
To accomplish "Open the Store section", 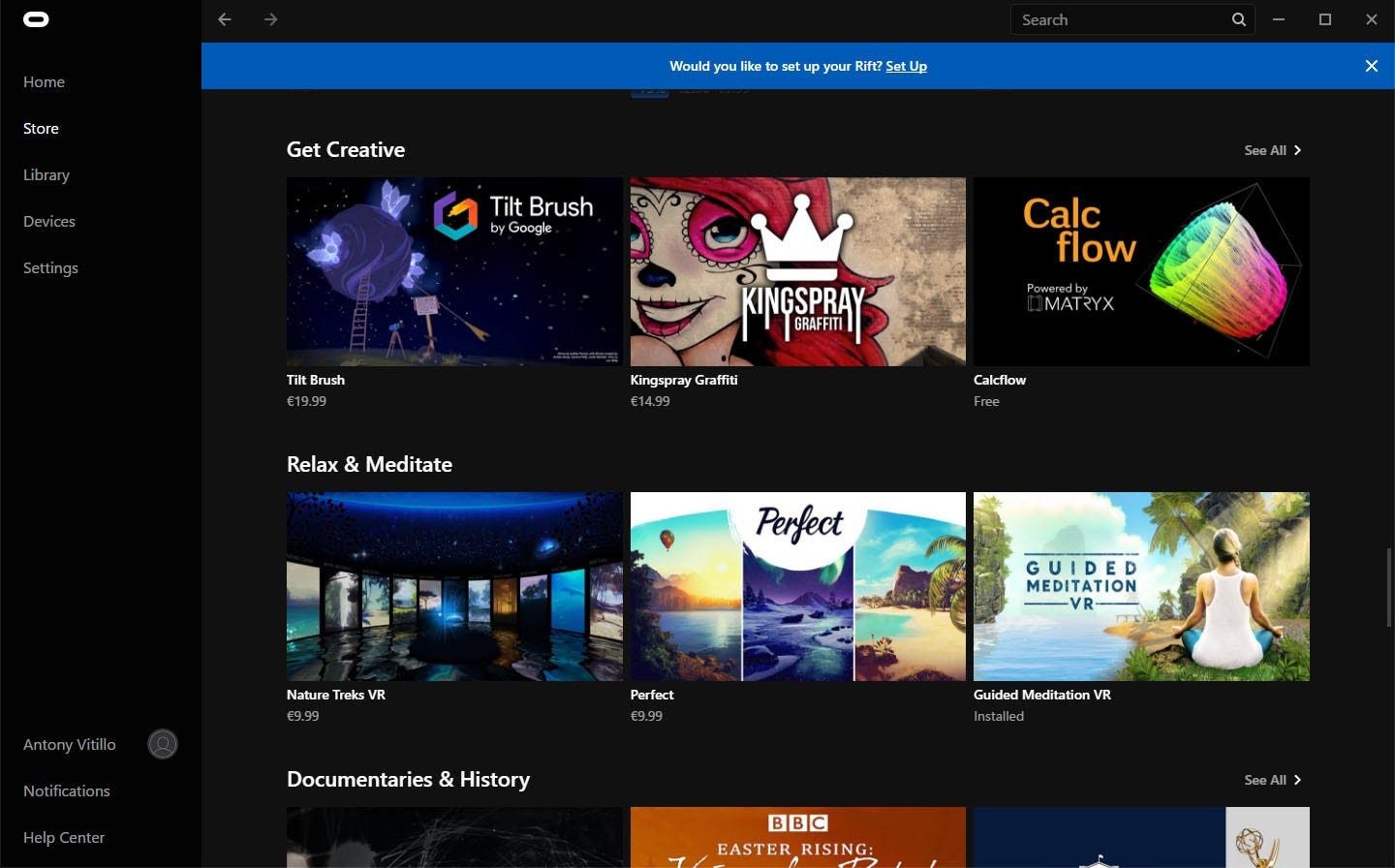I will [41, 129].
